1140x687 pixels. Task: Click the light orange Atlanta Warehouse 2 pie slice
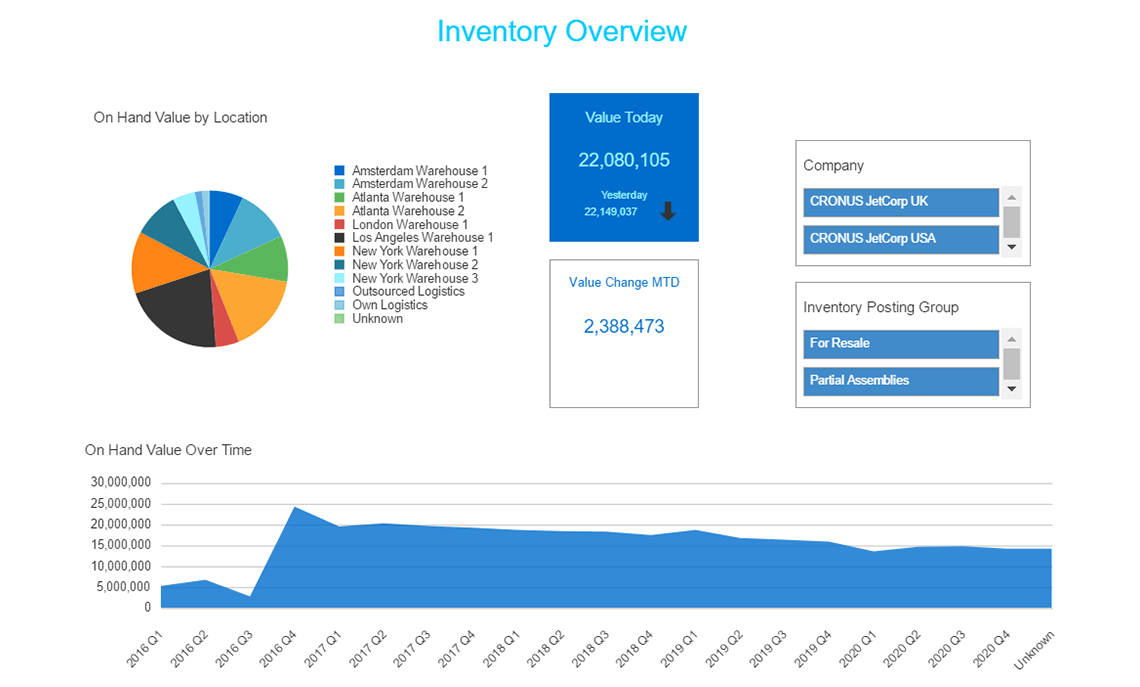251,302
